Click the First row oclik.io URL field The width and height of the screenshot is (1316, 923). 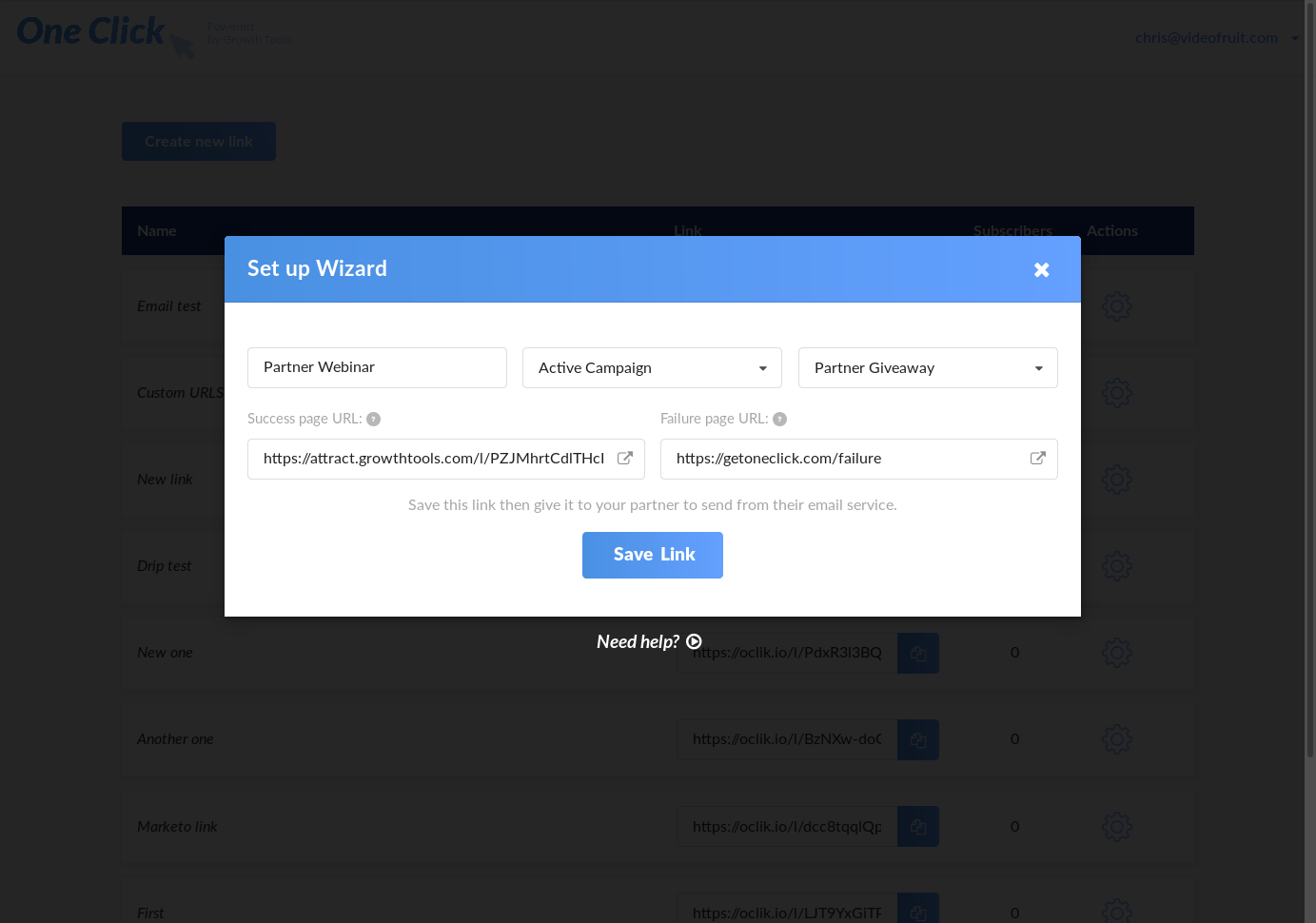click(787, 909)
